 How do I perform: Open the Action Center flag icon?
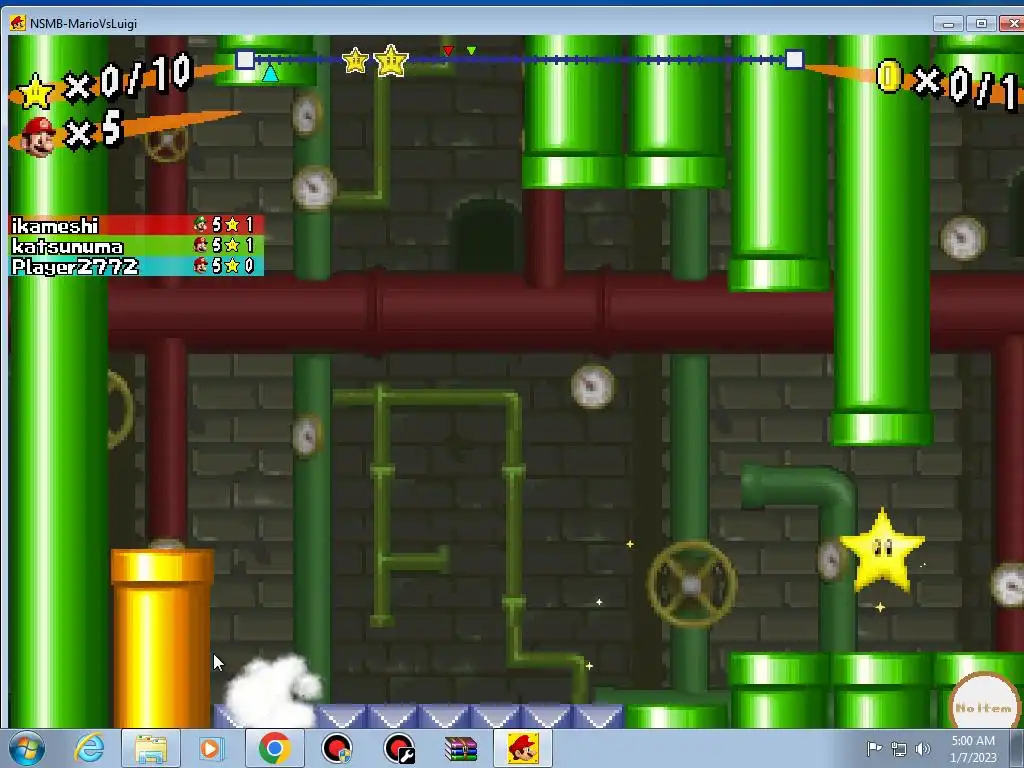[874, 748]
